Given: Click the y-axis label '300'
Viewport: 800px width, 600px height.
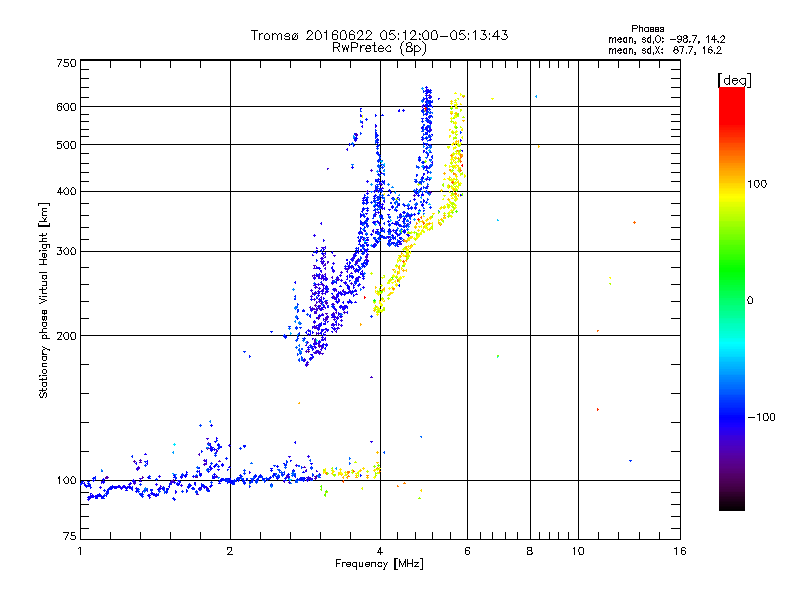Looking at the screenshot, I should (x=66, y=252).
